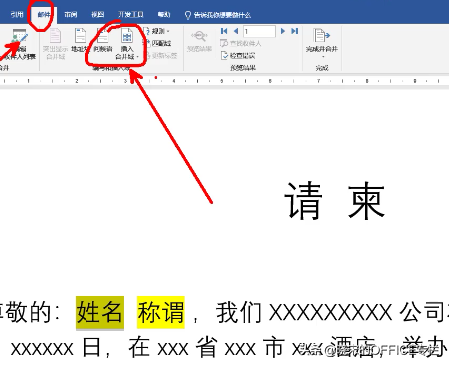Open the Rules (规则) dropdown

click(158, 31)
